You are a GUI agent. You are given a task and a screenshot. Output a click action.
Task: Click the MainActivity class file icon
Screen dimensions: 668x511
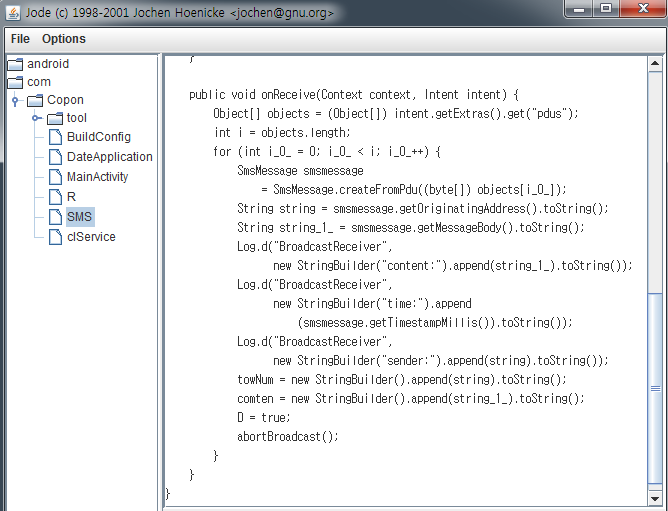click(x=55, y=177)
